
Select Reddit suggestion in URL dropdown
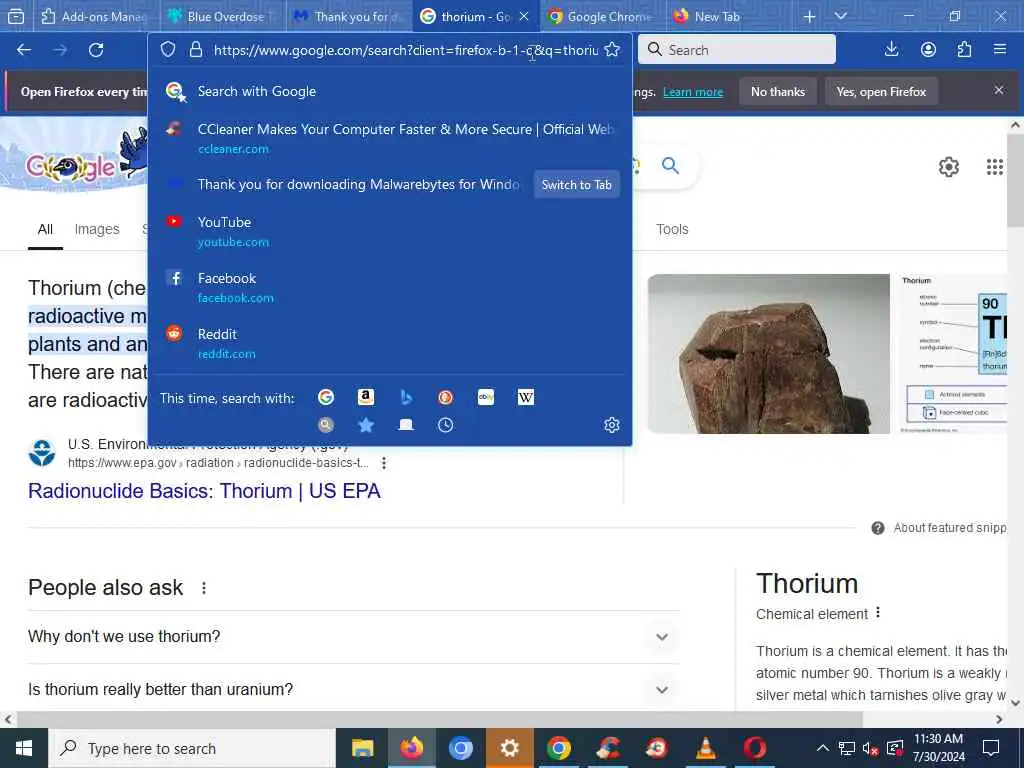pyautogui.click(x=390, y=343)
